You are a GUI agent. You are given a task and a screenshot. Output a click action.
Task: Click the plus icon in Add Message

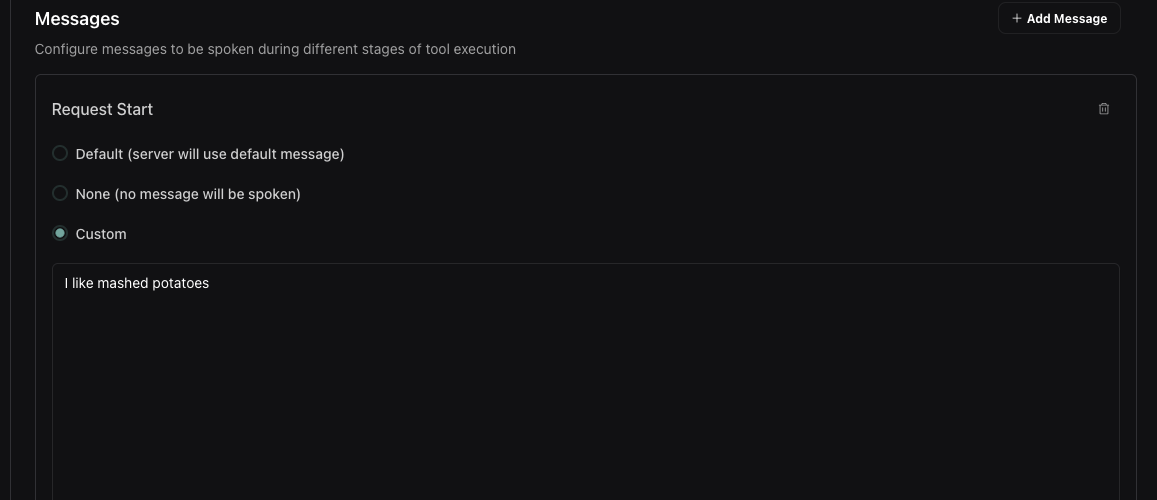tap(1017, 18)
